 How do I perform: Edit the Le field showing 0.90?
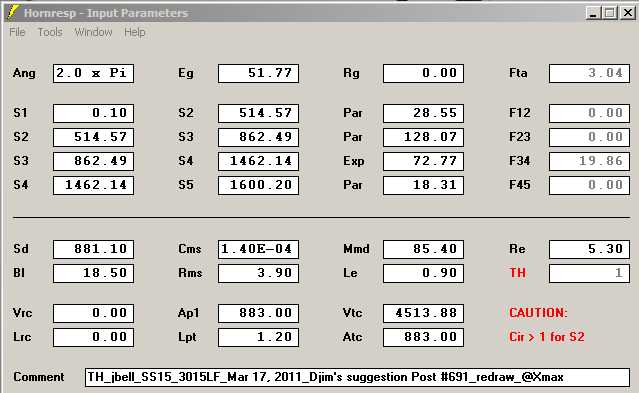[423, 273]
